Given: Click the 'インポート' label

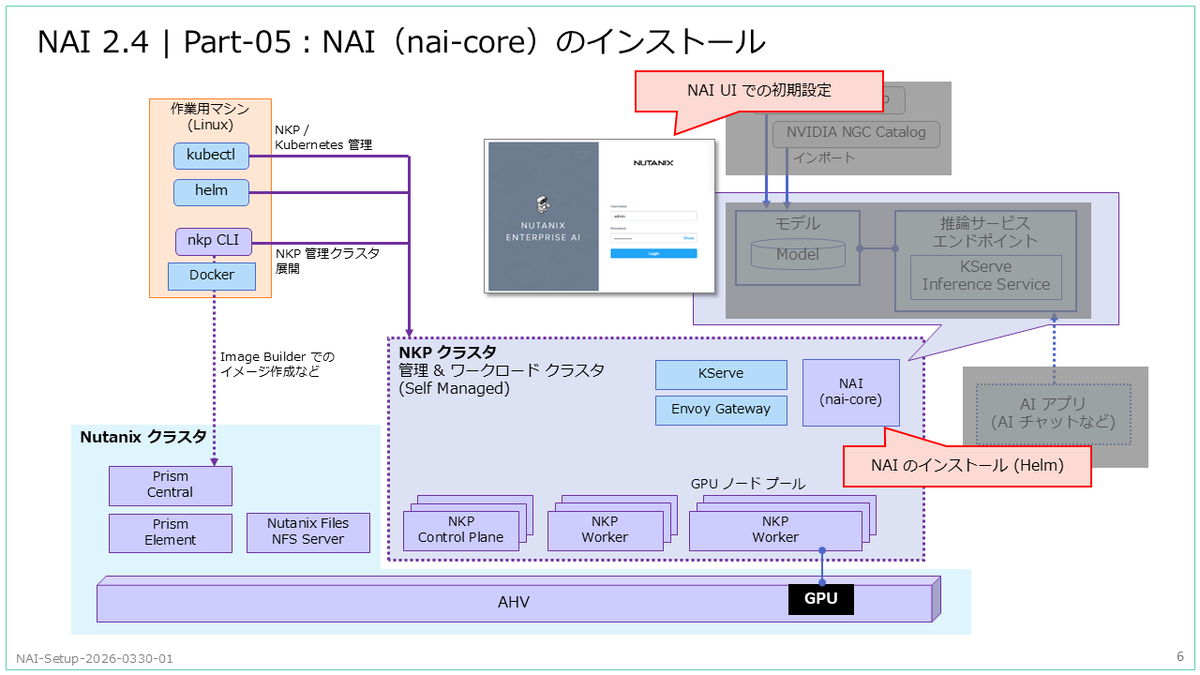Looking at the screenshot, I should click(825, 158).
